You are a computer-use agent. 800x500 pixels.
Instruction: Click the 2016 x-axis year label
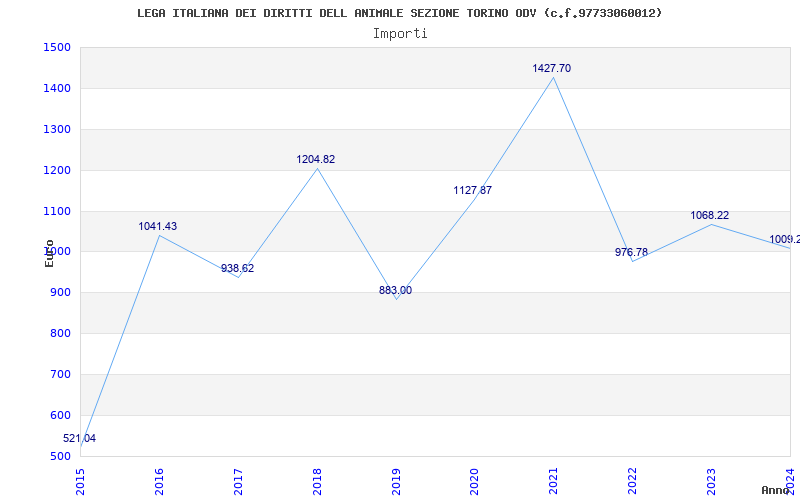point(159,481)
